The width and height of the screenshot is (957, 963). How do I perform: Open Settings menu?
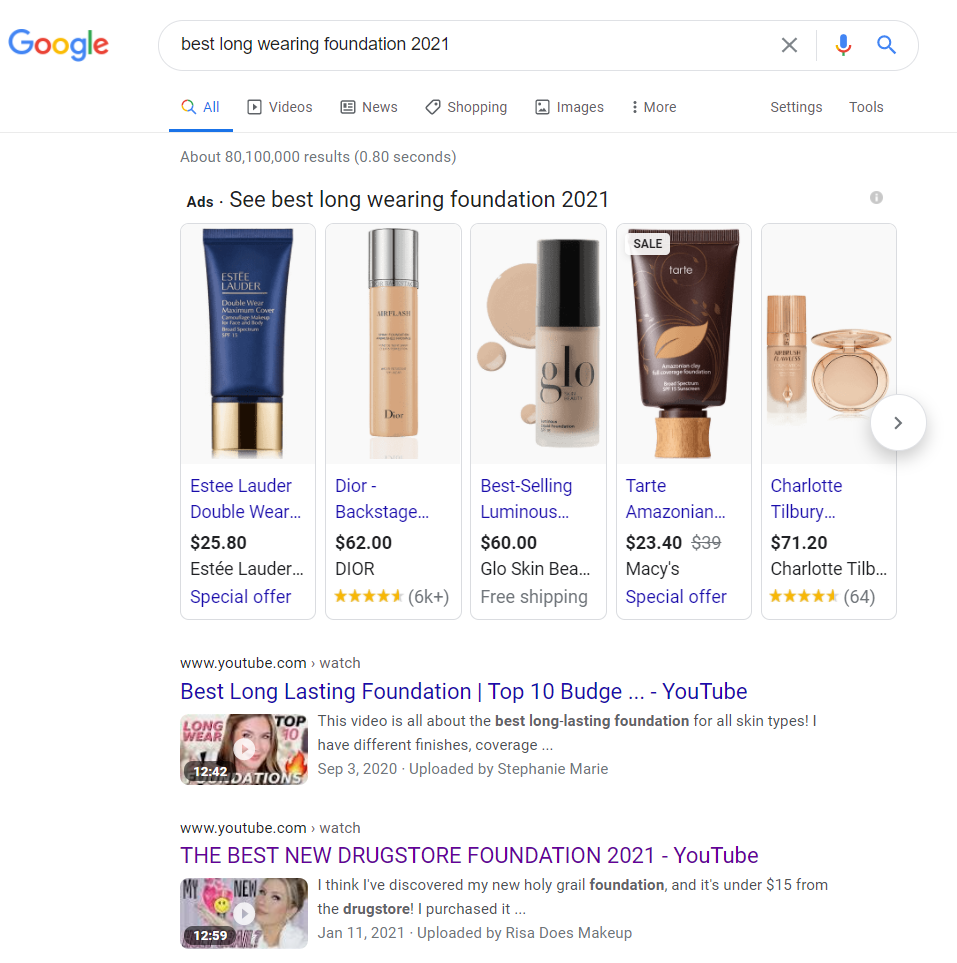pos(796,107)
